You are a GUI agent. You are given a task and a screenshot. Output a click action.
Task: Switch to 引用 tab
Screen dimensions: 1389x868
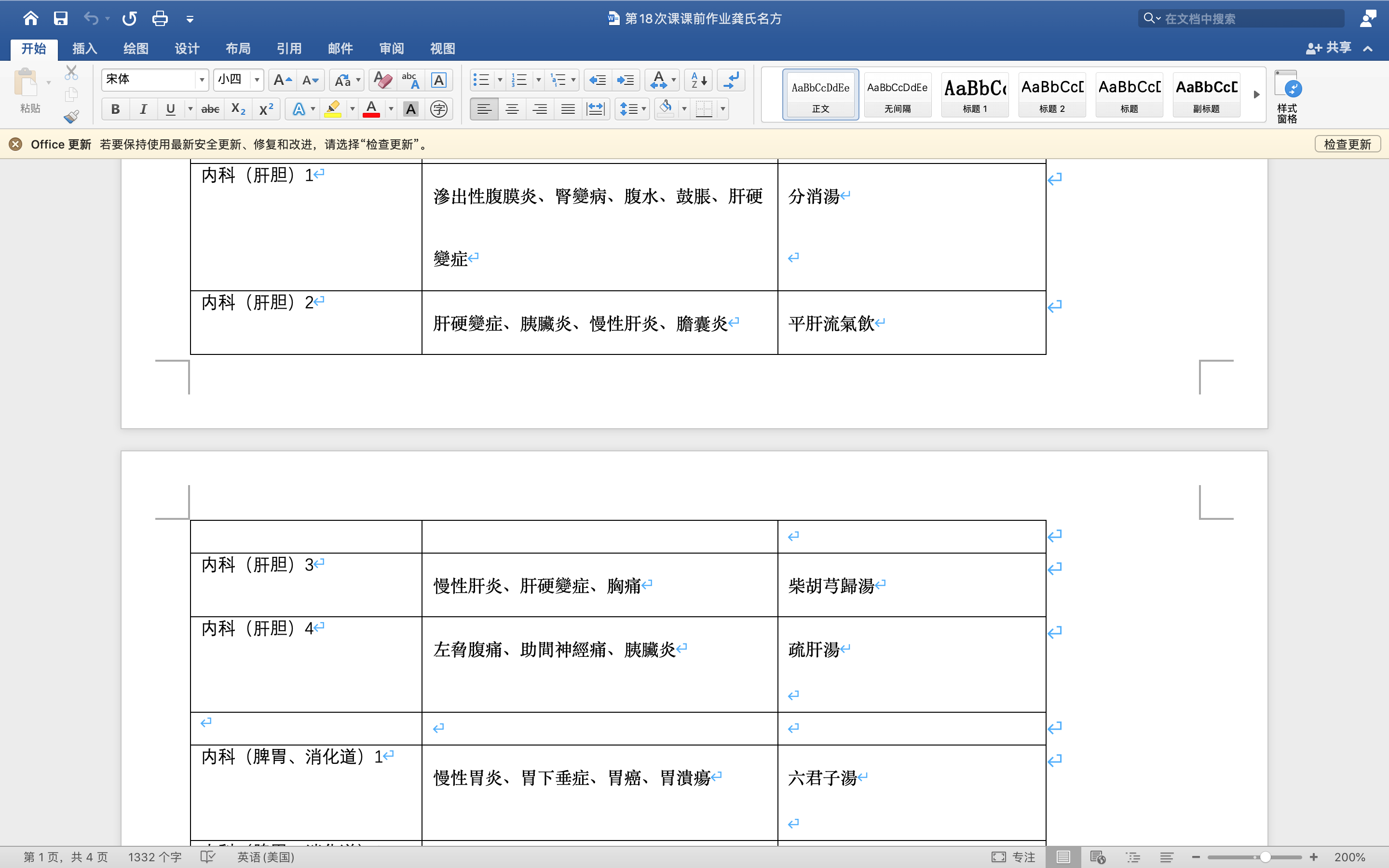click(289, 49)
